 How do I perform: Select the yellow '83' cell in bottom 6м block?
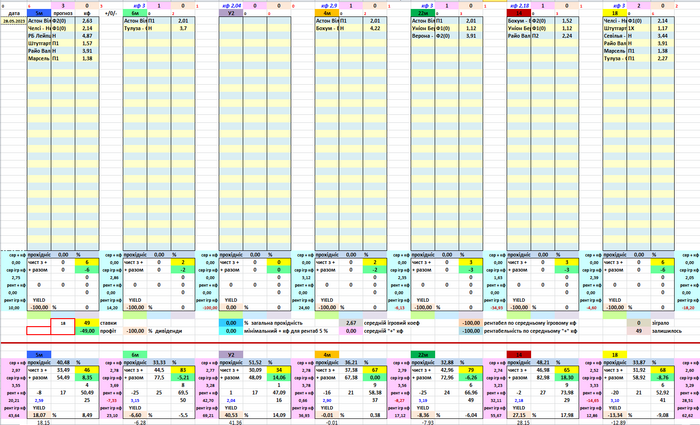click(183, 370)
